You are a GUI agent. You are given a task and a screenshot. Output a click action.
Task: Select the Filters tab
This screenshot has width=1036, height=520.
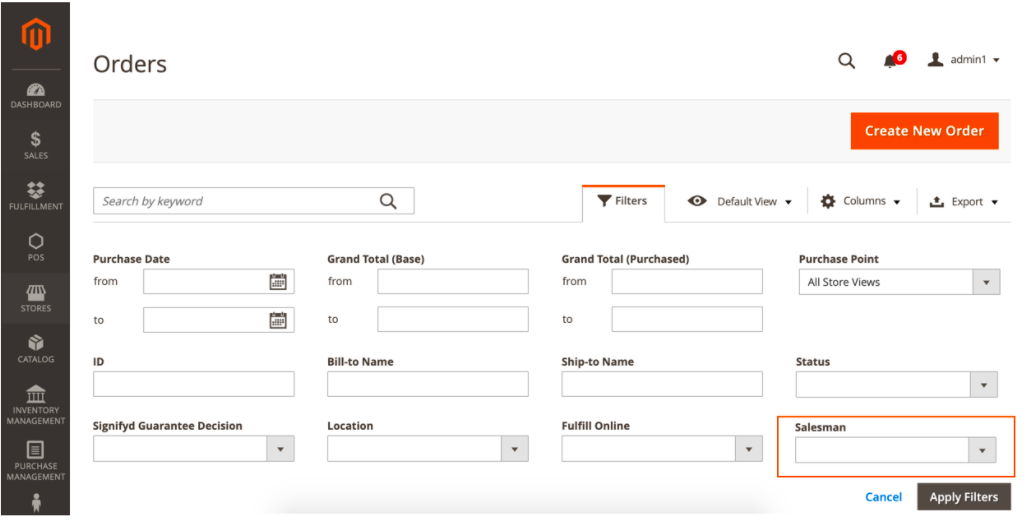coord(622,201)
